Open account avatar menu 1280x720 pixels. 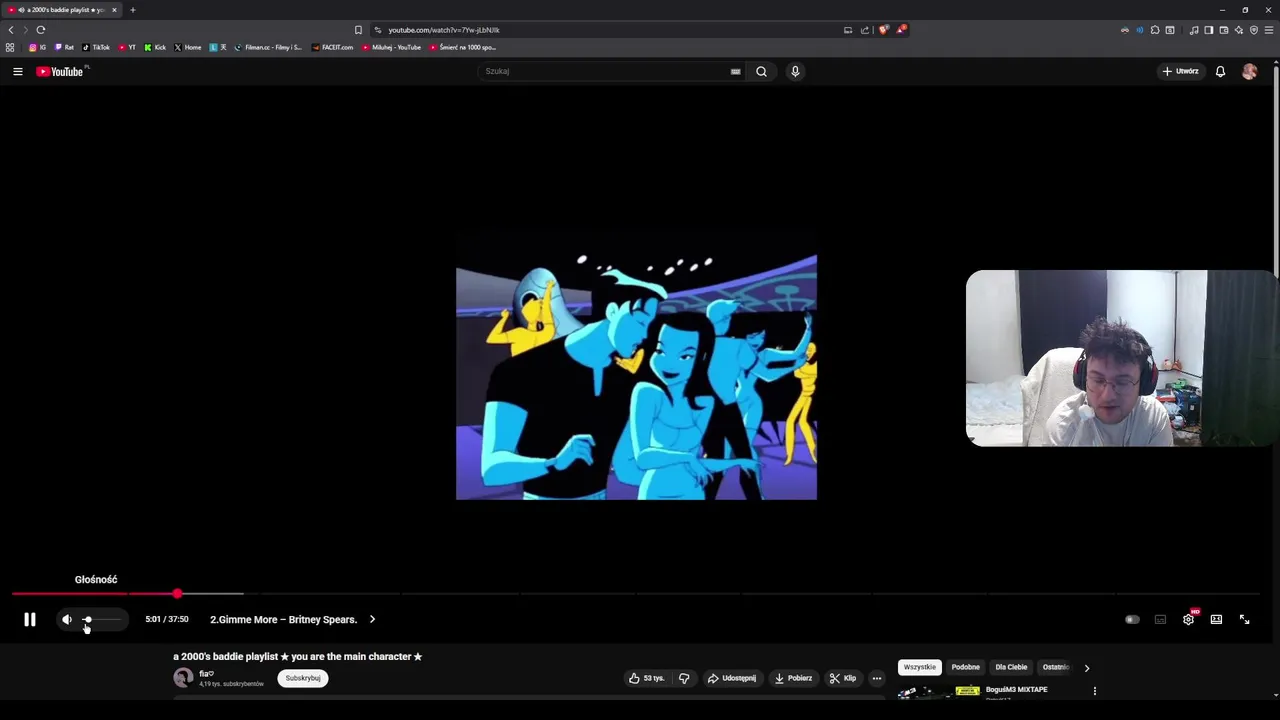(x=1249, y=71)
